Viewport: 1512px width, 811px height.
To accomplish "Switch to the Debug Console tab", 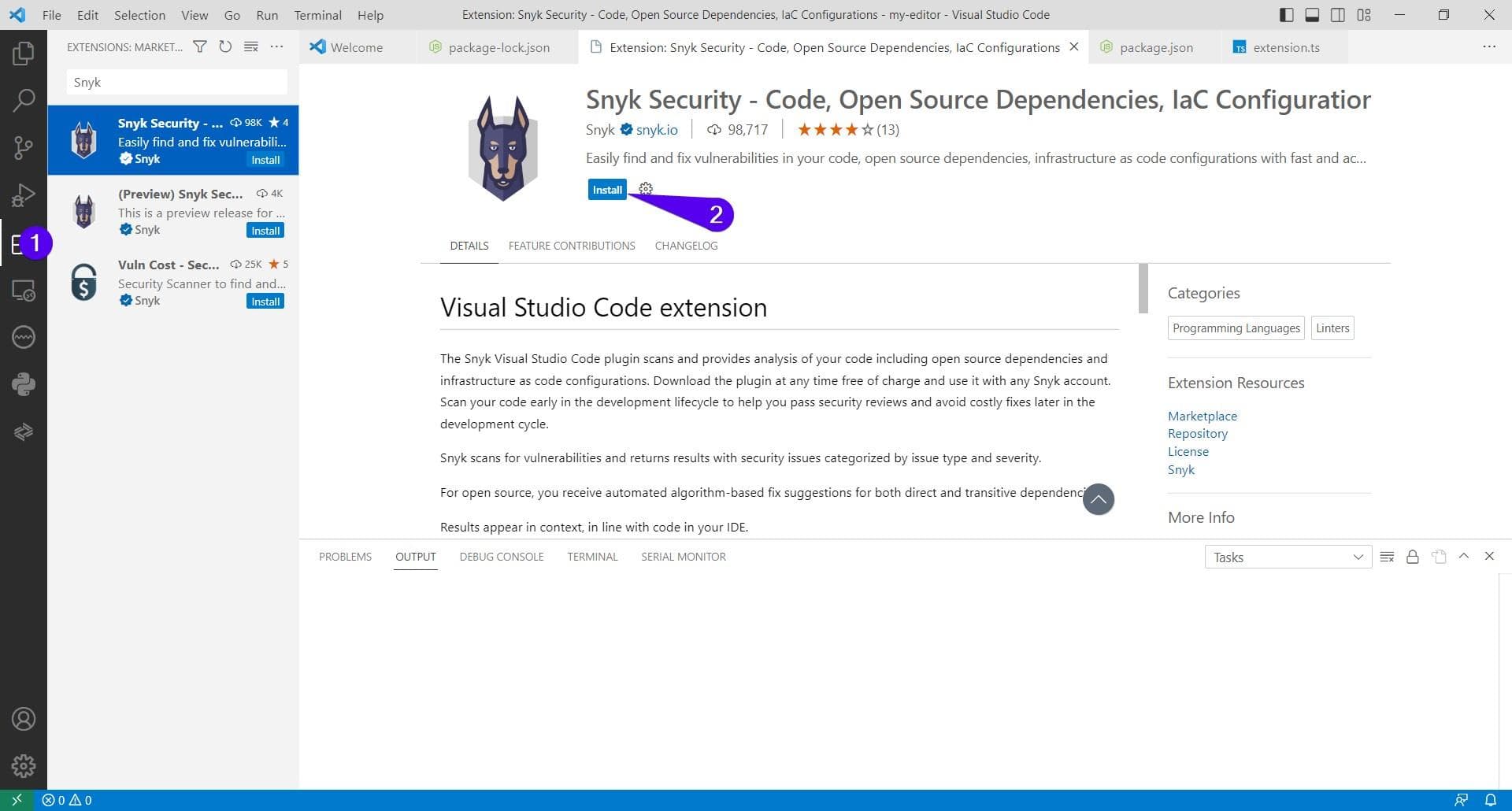I will [x=502, y=557].
